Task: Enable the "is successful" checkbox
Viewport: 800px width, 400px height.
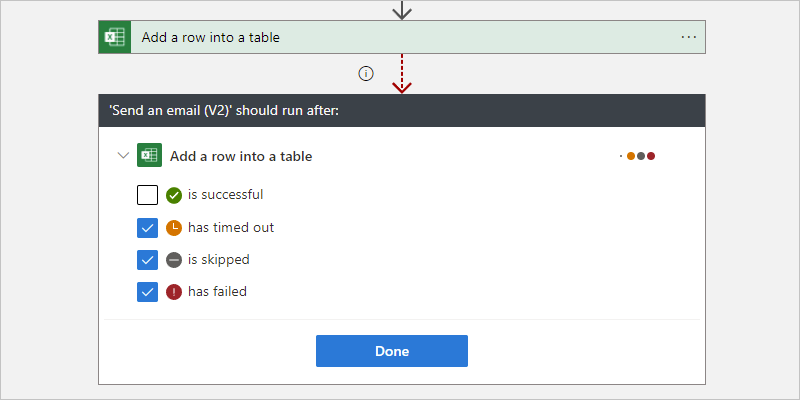Action: click(147, 195)
